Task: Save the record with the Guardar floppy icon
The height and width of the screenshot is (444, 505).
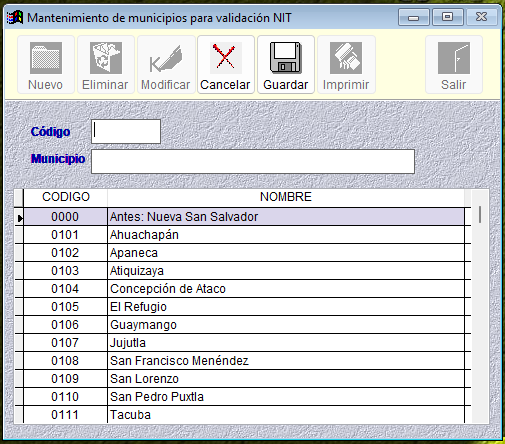Action: (x=286, y=58)
